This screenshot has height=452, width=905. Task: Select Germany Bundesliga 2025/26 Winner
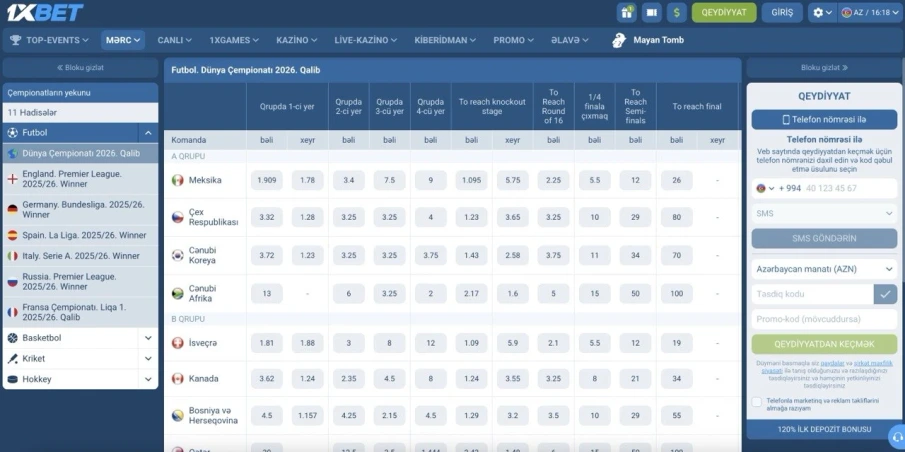[x=80, y=210]
